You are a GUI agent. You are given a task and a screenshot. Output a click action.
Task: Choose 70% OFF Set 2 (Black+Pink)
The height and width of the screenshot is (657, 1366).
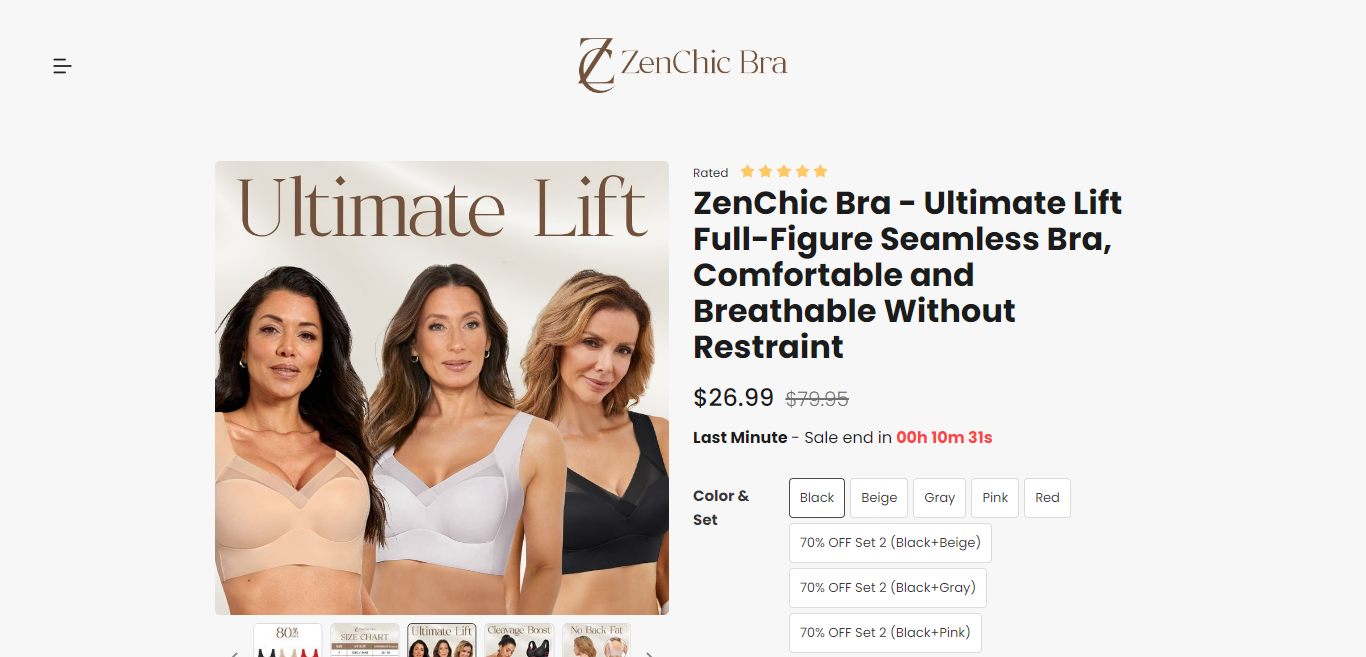click(x=885, y=633)
